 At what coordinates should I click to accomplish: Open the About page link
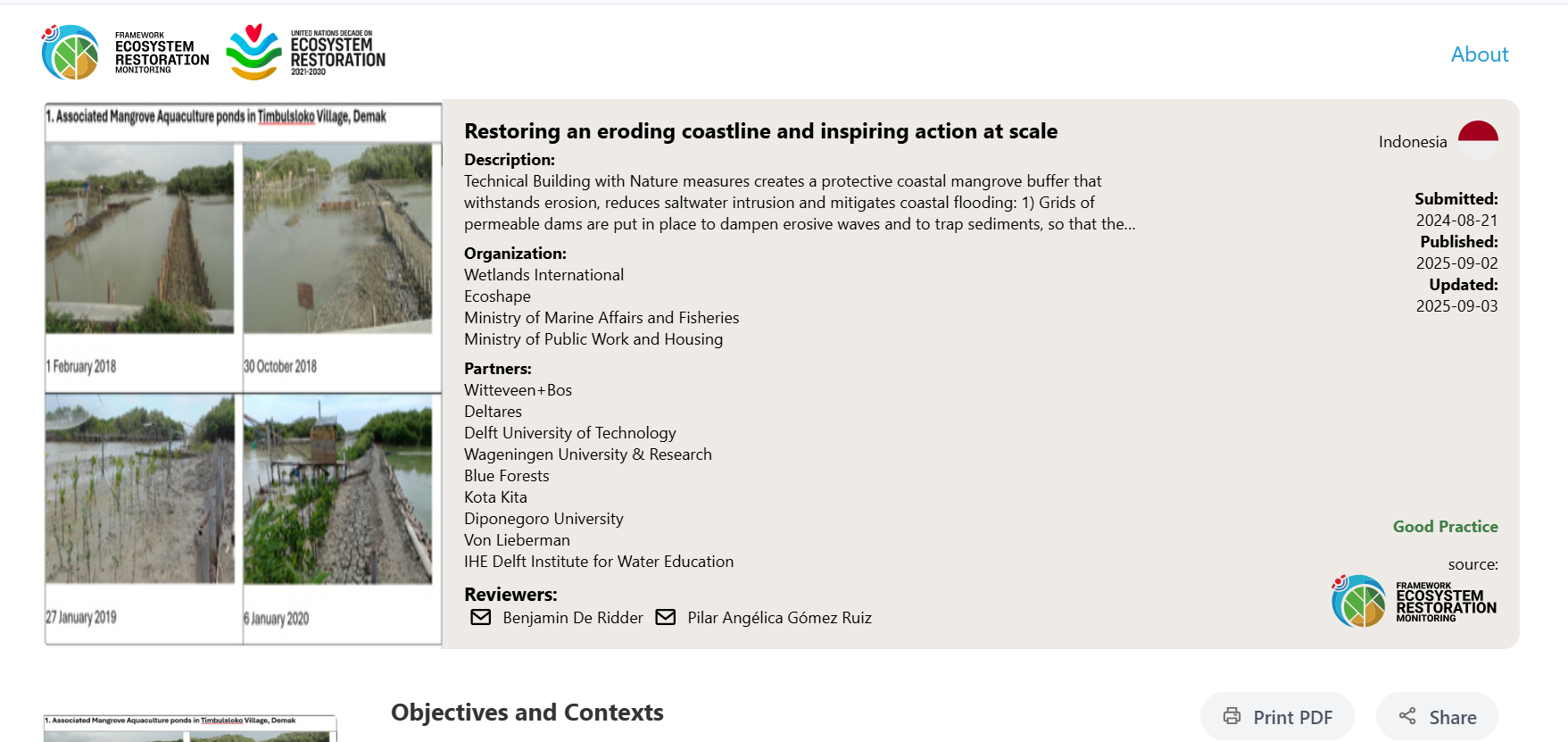(1479, 54)
